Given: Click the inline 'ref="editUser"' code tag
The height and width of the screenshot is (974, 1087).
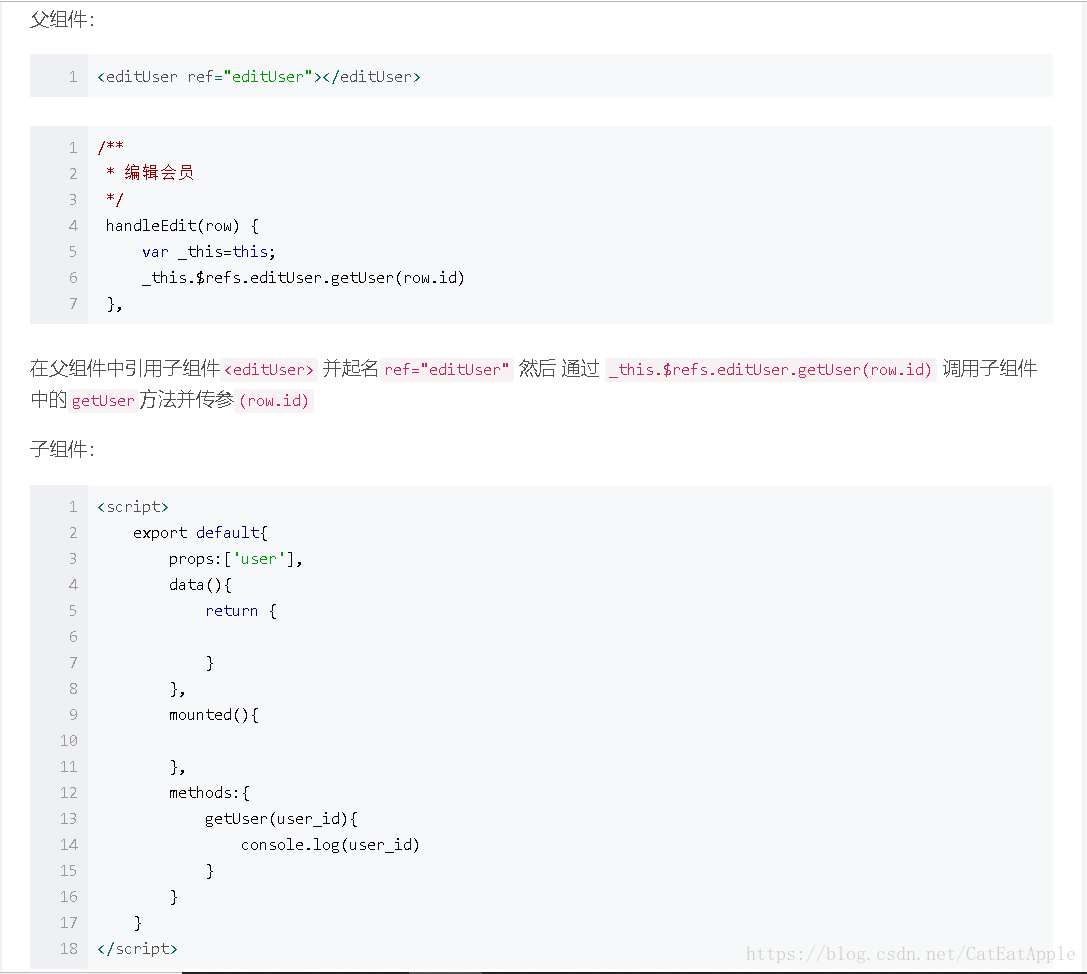Looking at the screenshot, I should point(446,369).
